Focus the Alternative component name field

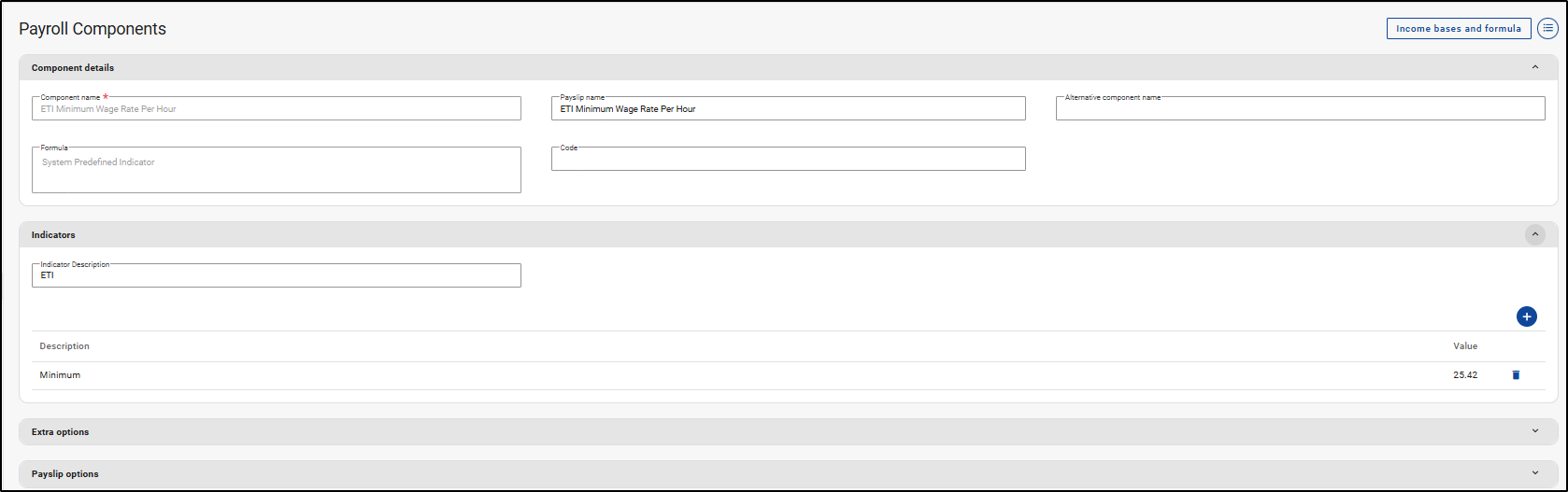tap(1300, 109)
